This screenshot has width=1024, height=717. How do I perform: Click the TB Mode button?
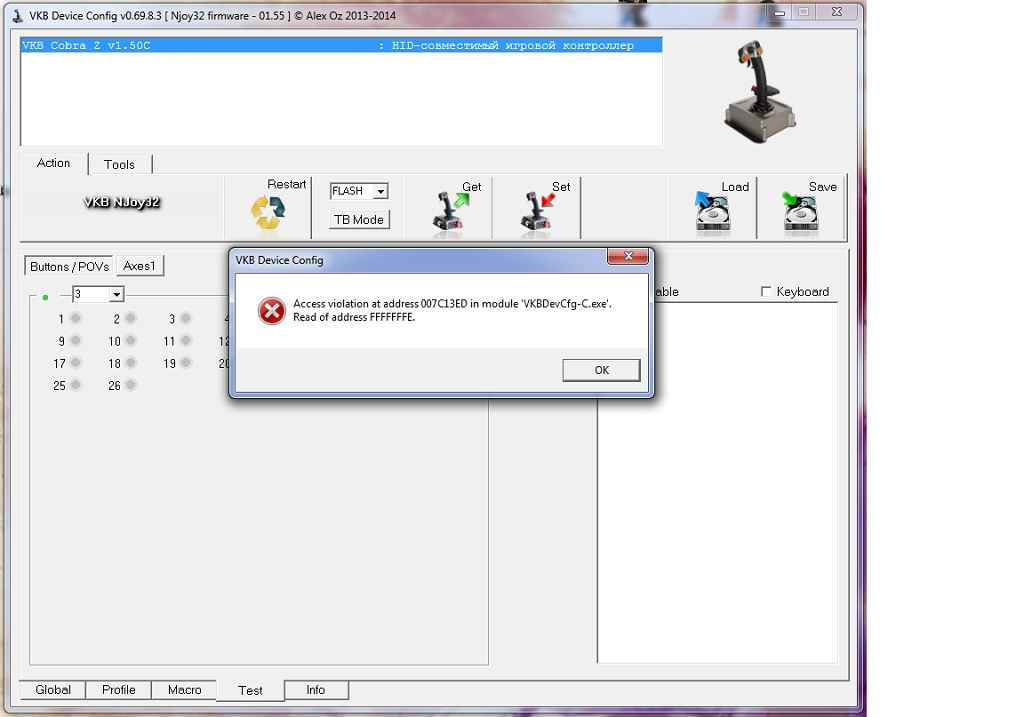click(359, 219)
